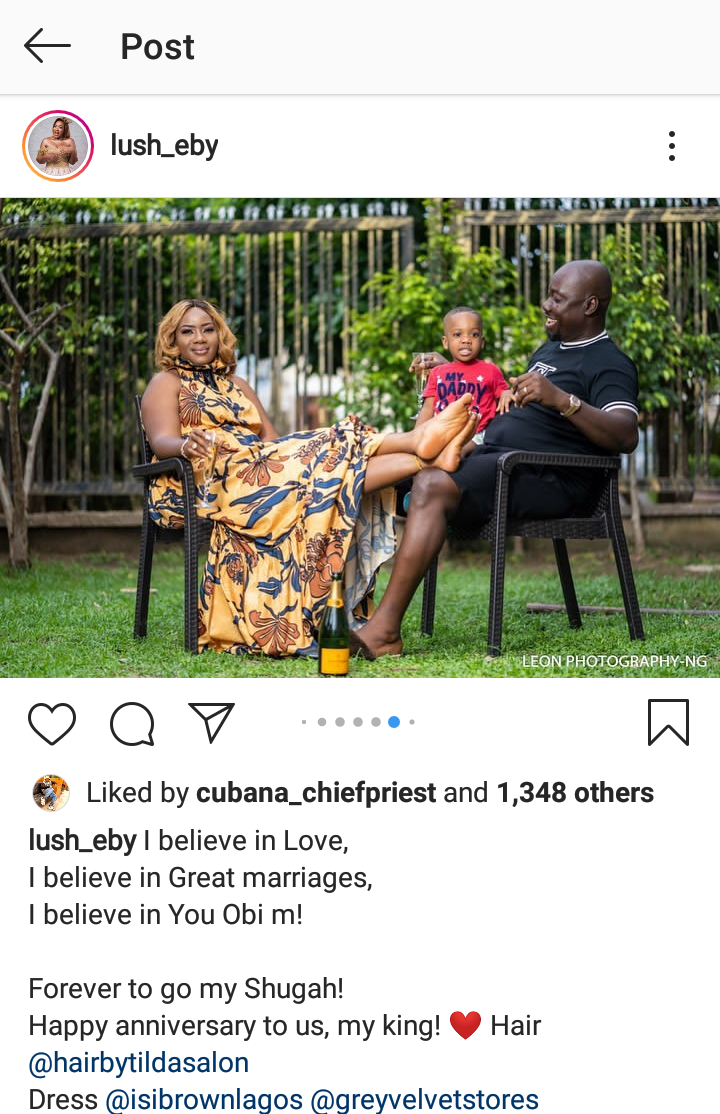Open the @isibrownlagos mention

click(204, 1100)
